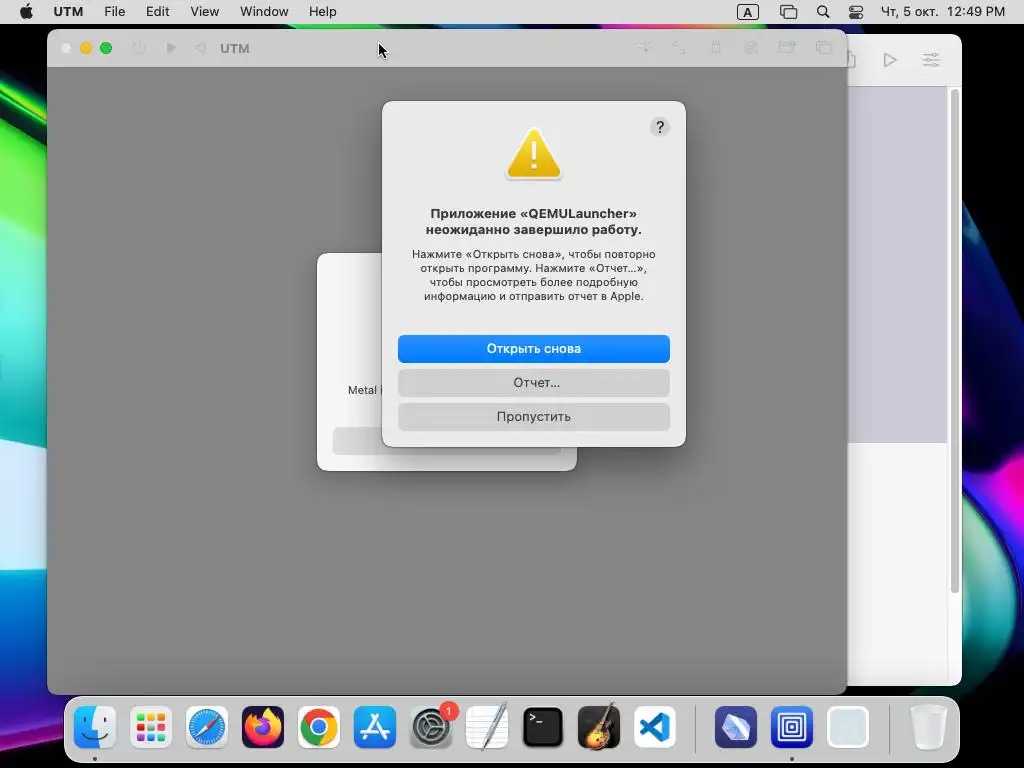Open Finder from the Dock

point(95,727)
